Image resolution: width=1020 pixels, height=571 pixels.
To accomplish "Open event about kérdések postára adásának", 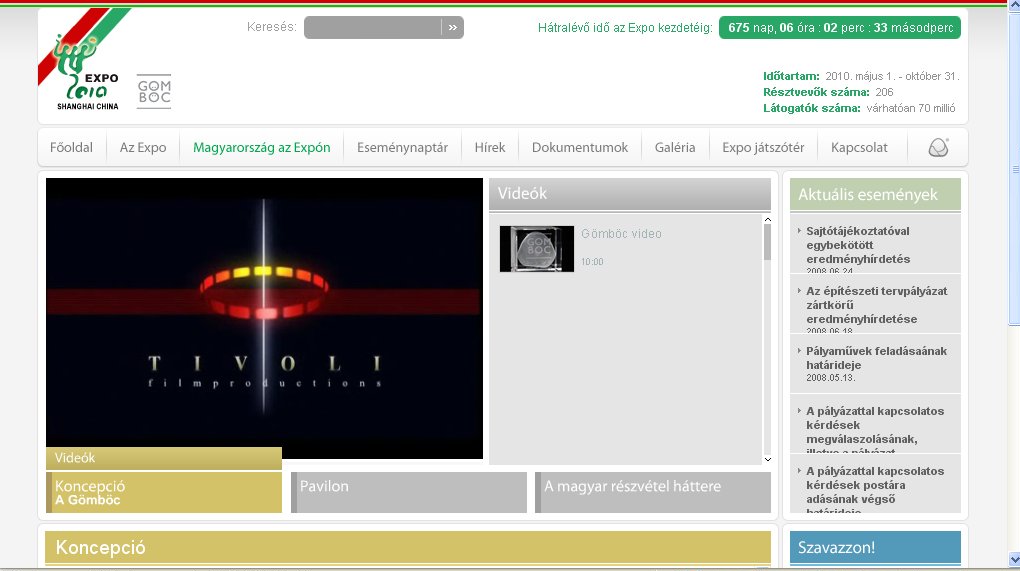I will [875, 484].
